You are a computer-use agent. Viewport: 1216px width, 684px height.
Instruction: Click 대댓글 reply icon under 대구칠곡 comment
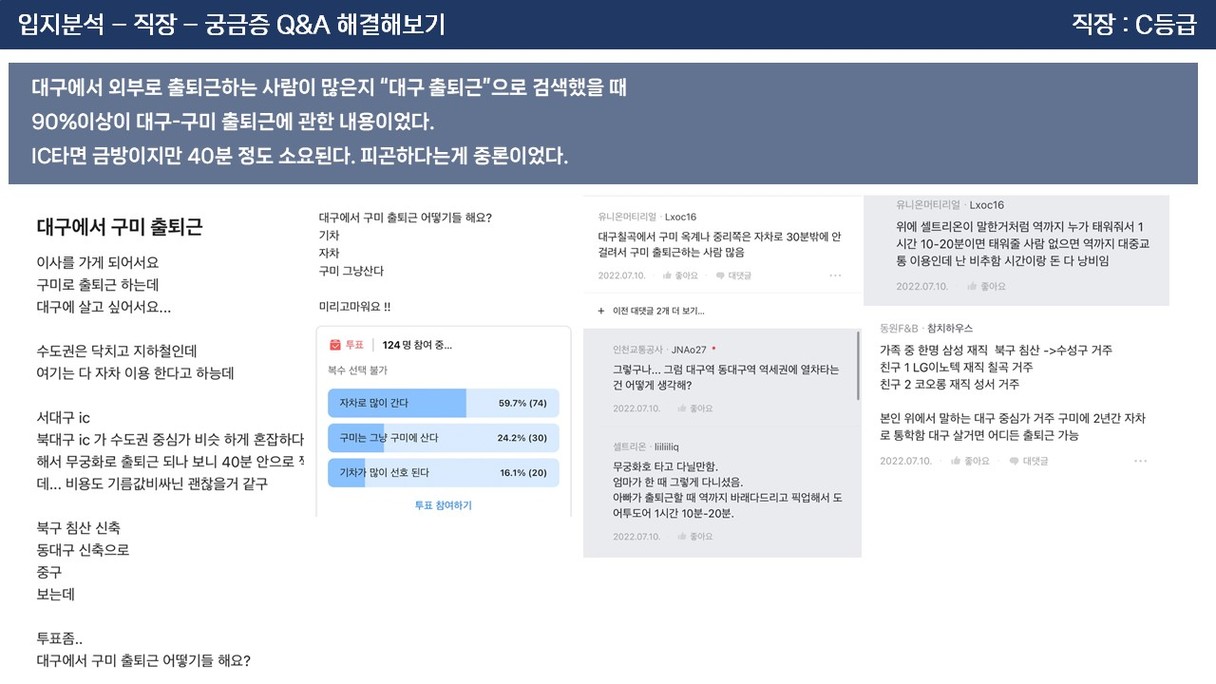(x=734, y=275)
